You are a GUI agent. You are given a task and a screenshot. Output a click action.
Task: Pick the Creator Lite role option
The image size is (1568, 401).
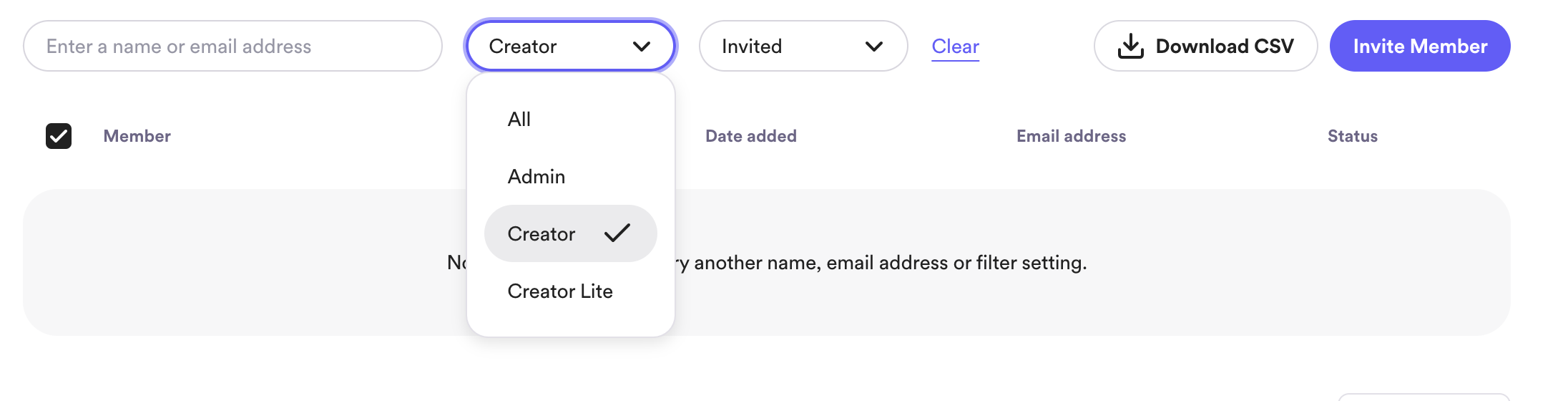[x=560, y=291]
